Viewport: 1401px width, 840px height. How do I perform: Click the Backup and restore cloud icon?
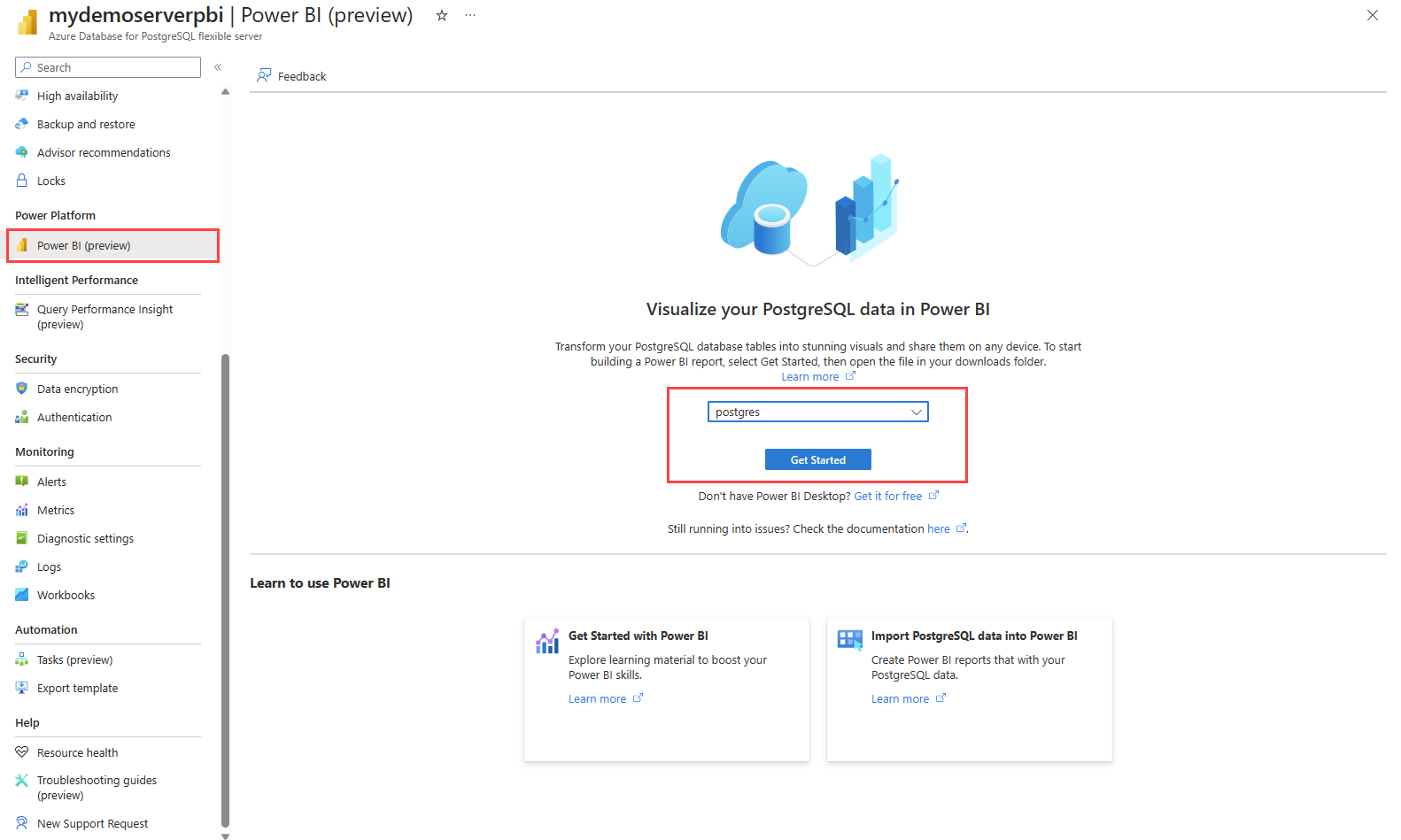click(x=22, y=124)
